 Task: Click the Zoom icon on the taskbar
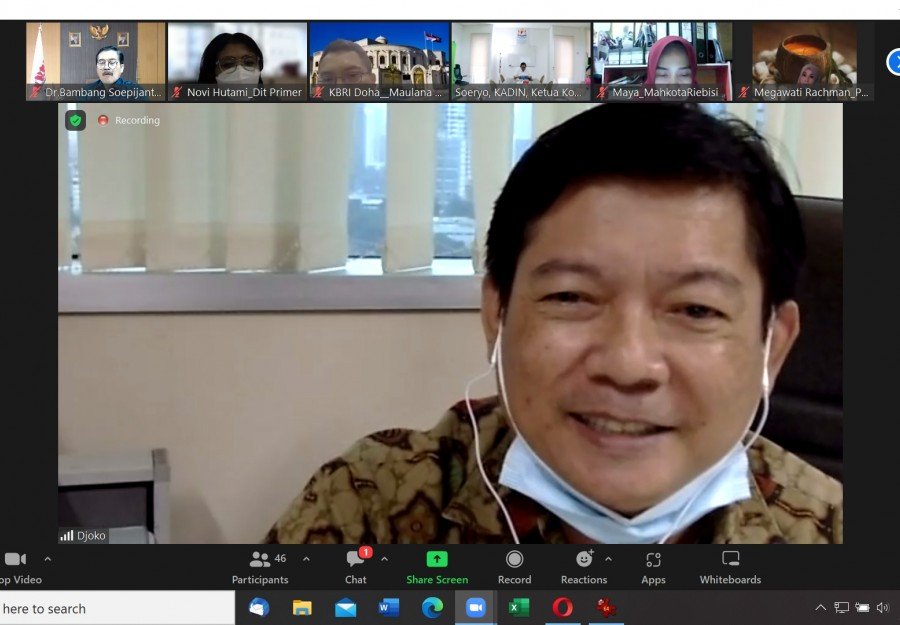[x=475, y=607]
